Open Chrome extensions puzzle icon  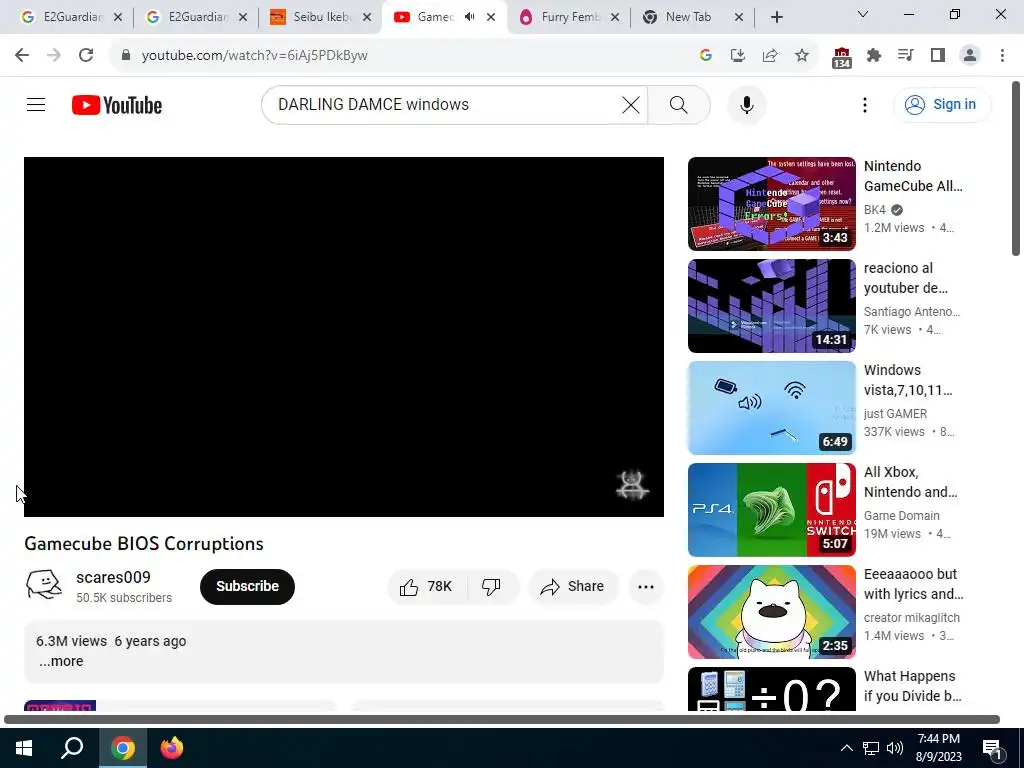click(874, 55)
